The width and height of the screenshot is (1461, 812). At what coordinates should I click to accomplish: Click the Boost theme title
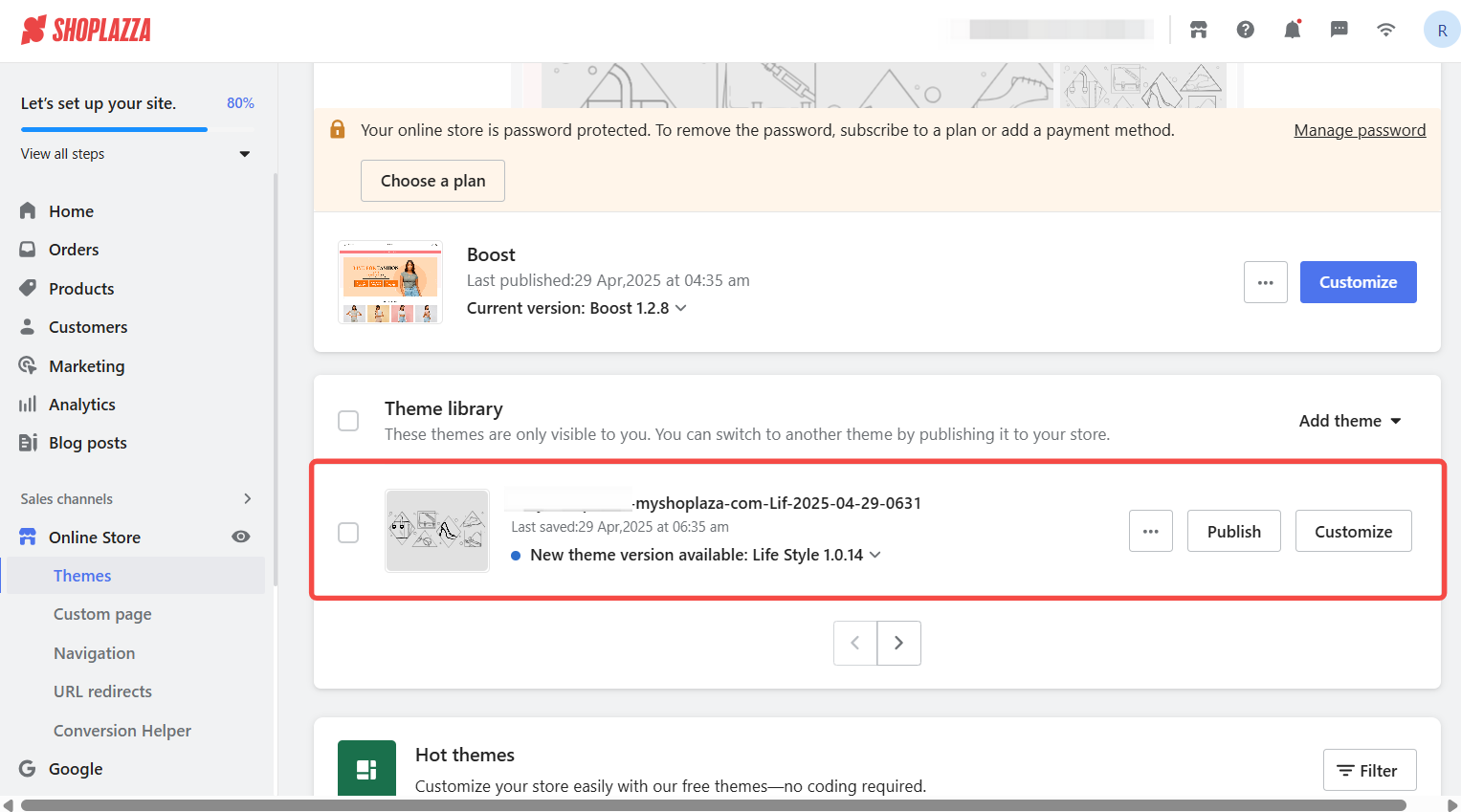tap(491, 254)
